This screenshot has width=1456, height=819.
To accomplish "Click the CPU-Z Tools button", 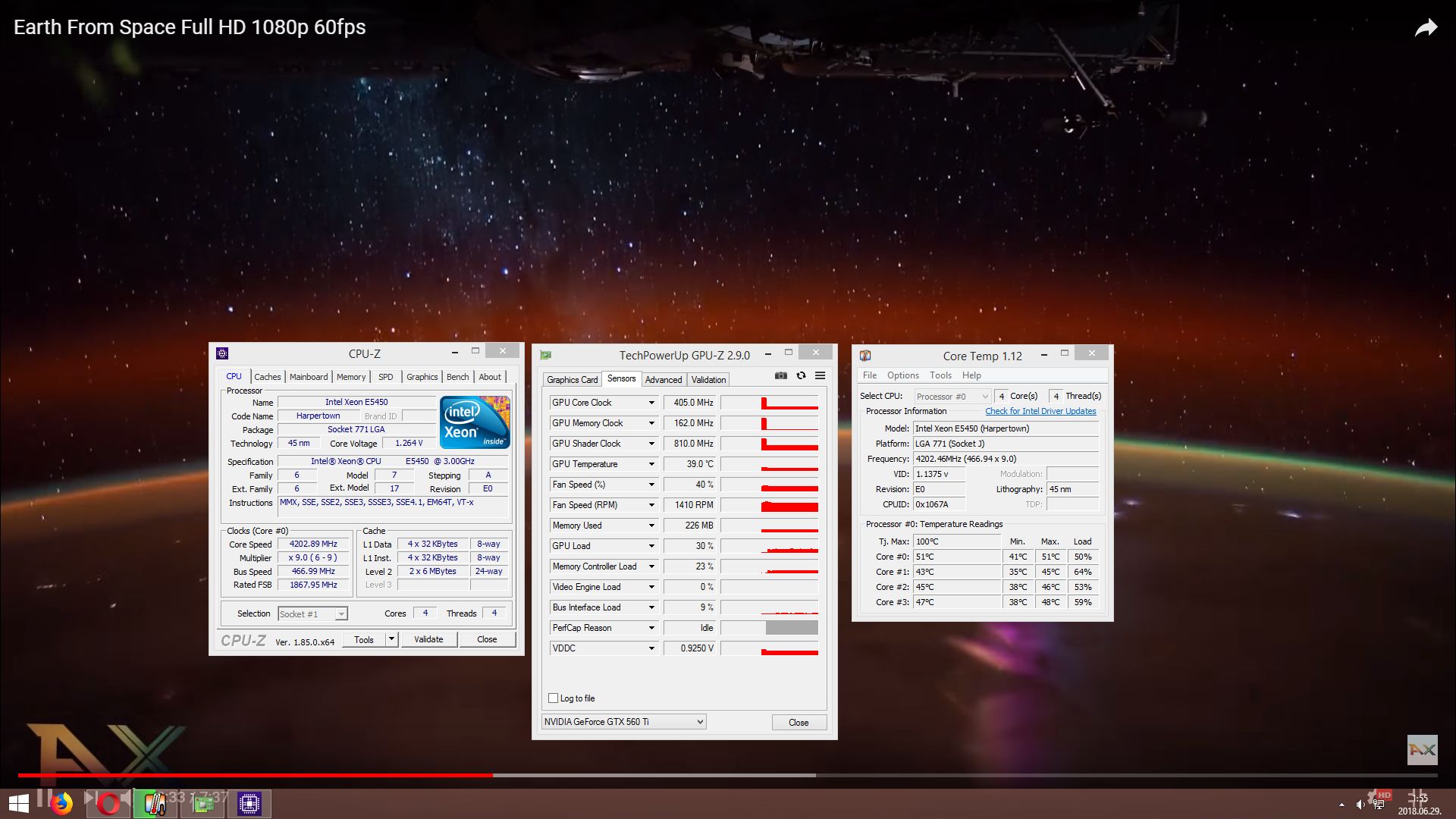I will pos(364,639).
